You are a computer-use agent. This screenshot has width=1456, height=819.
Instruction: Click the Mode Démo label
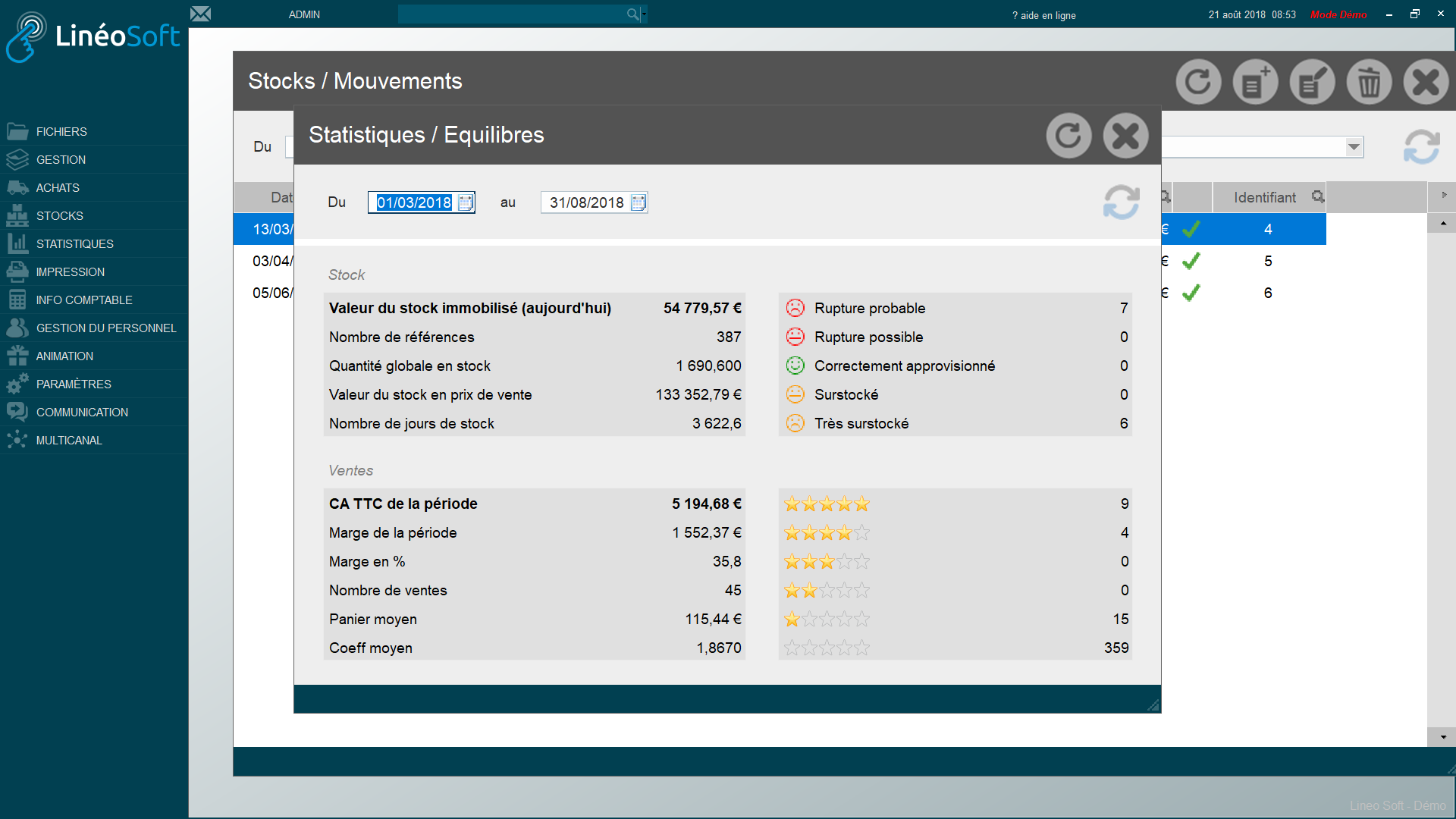1338,14
